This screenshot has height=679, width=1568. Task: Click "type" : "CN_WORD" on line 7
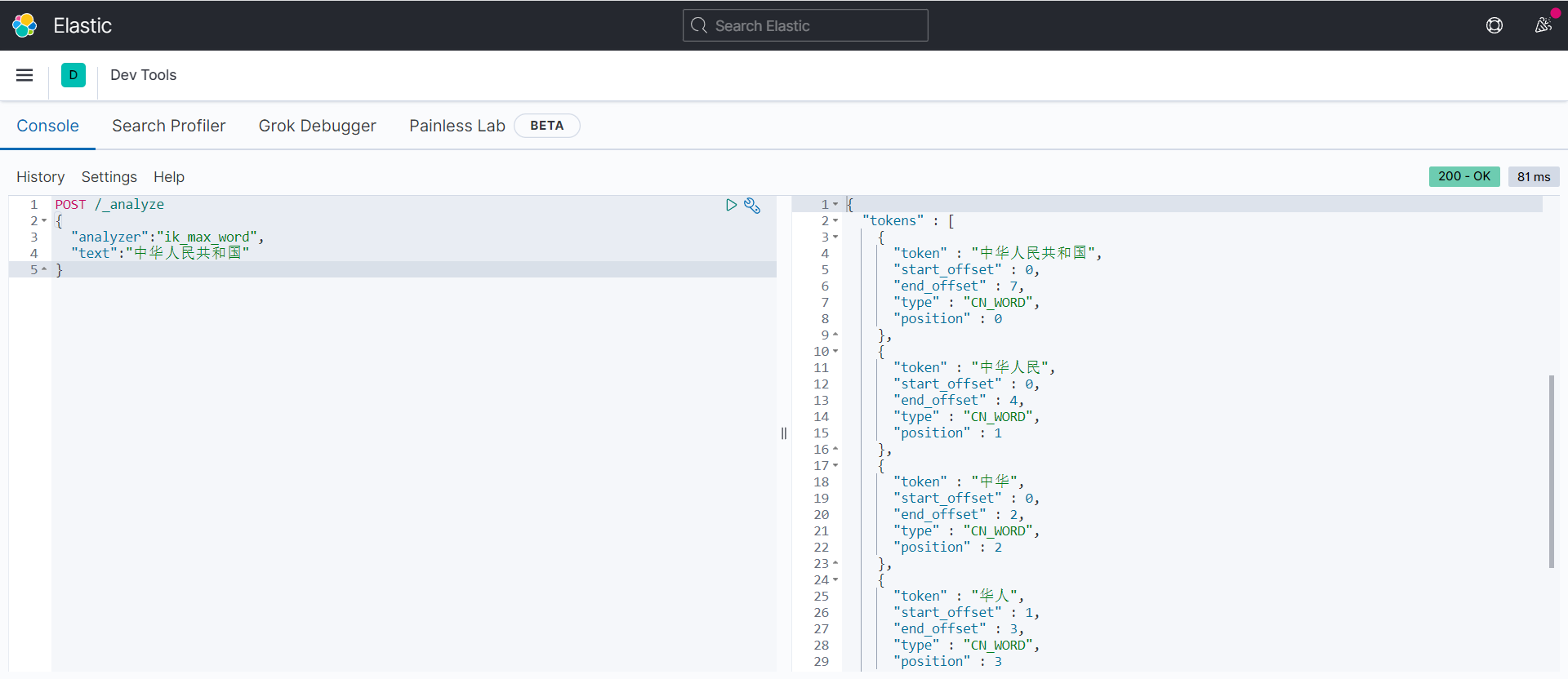point(967,302)
